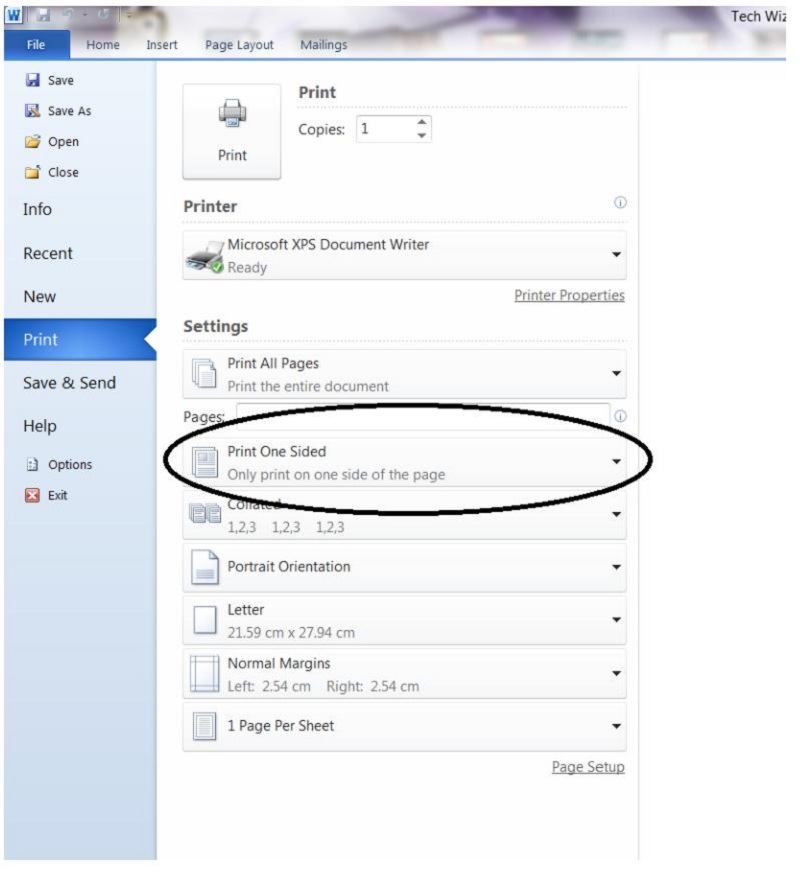Open the Microsoft XPS Document Writer printer dropdown
The image size is (800, 874).
[x=404, y=255]
